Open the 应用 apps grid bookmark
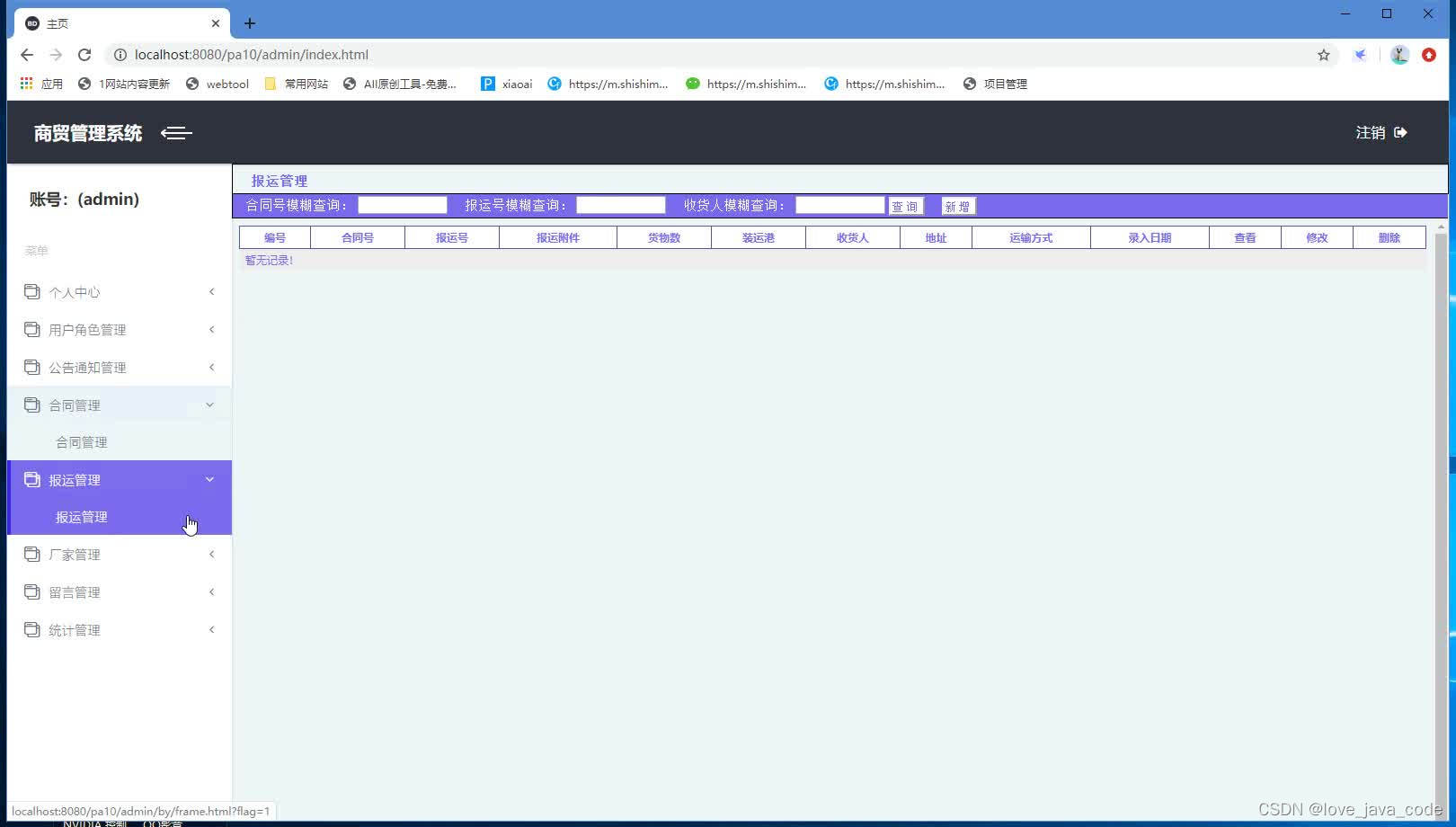 41,84
